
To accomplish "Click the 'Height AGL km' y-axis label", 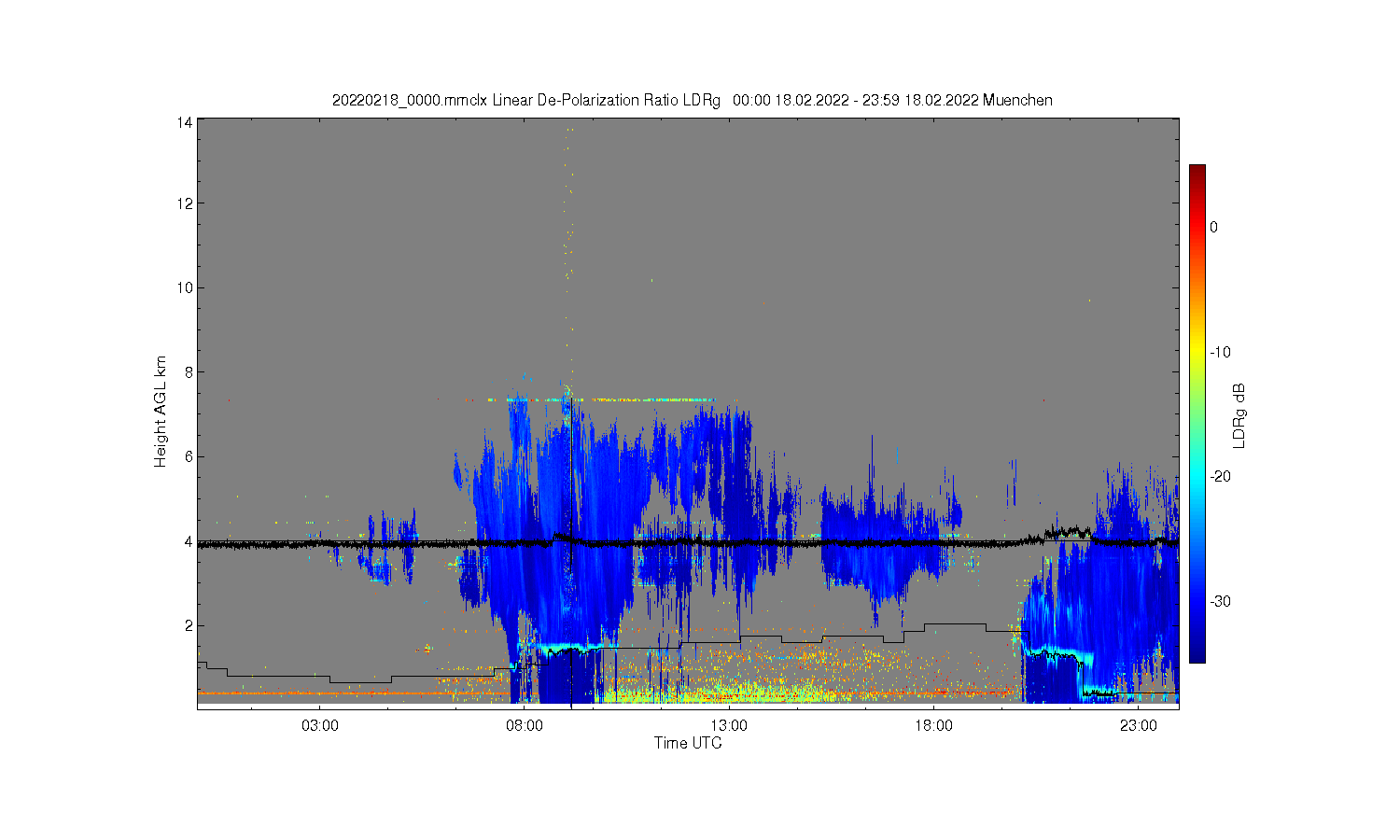I will (x=161, y=412).
